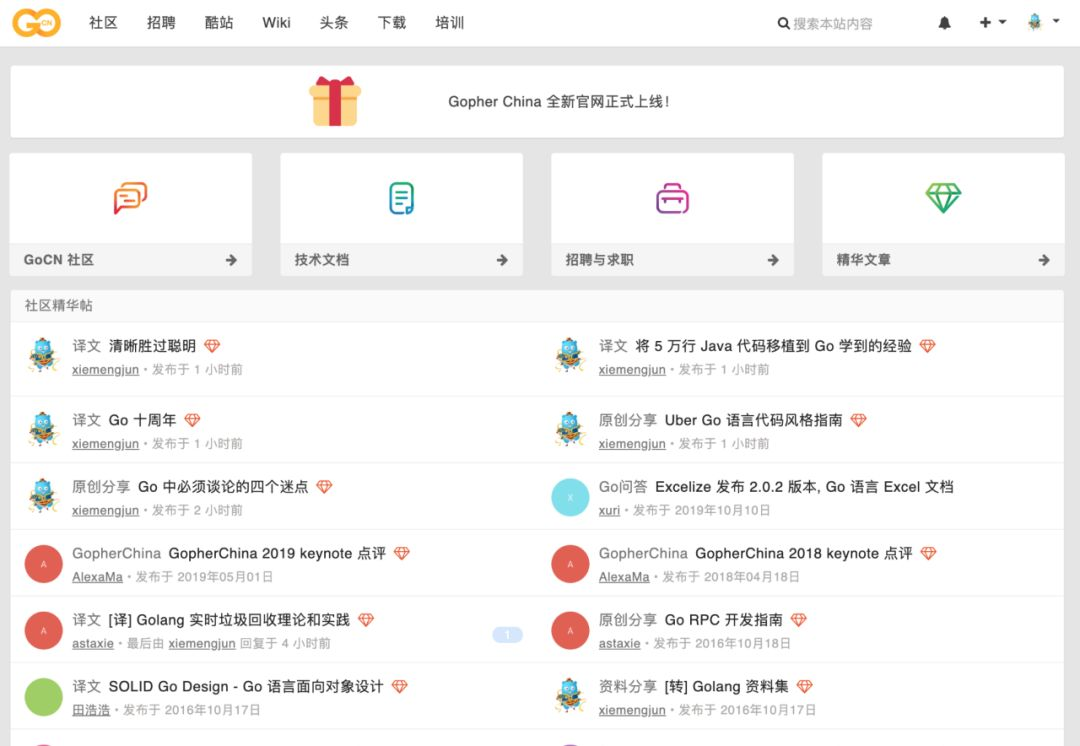Open post GopherChina 2018 keynote 点评

coord(804,553)
